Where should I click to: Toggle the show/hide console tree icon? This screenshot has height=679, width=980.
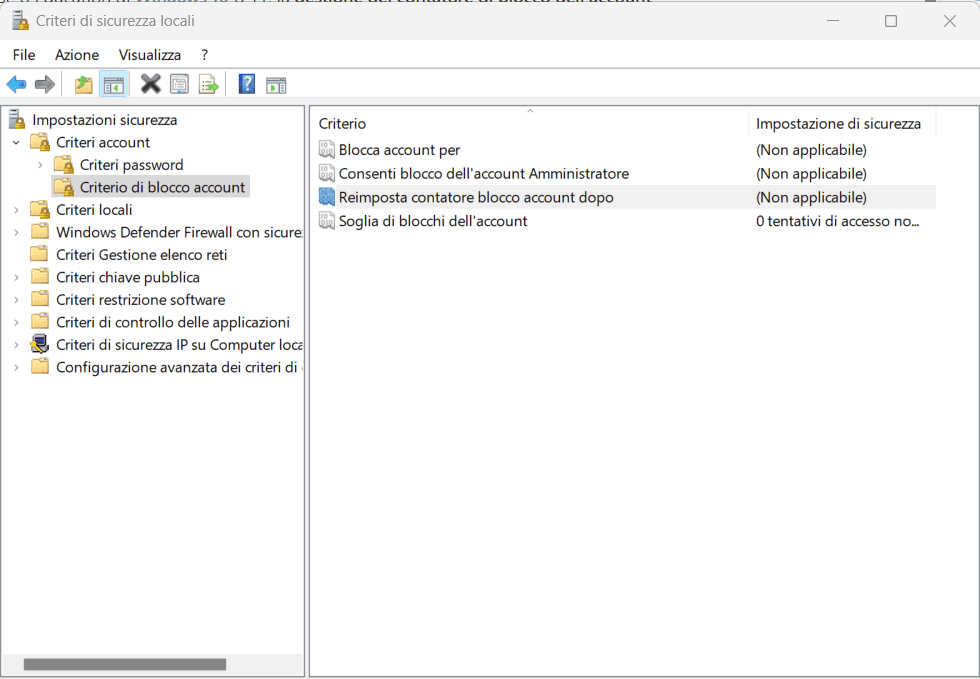113,85
